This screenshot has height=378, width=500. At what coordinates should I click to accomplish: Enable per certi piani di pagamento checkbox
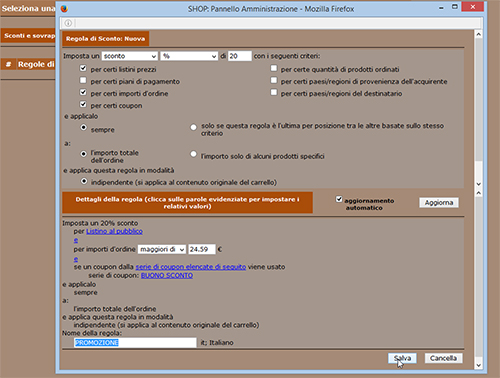pos(83,80)
